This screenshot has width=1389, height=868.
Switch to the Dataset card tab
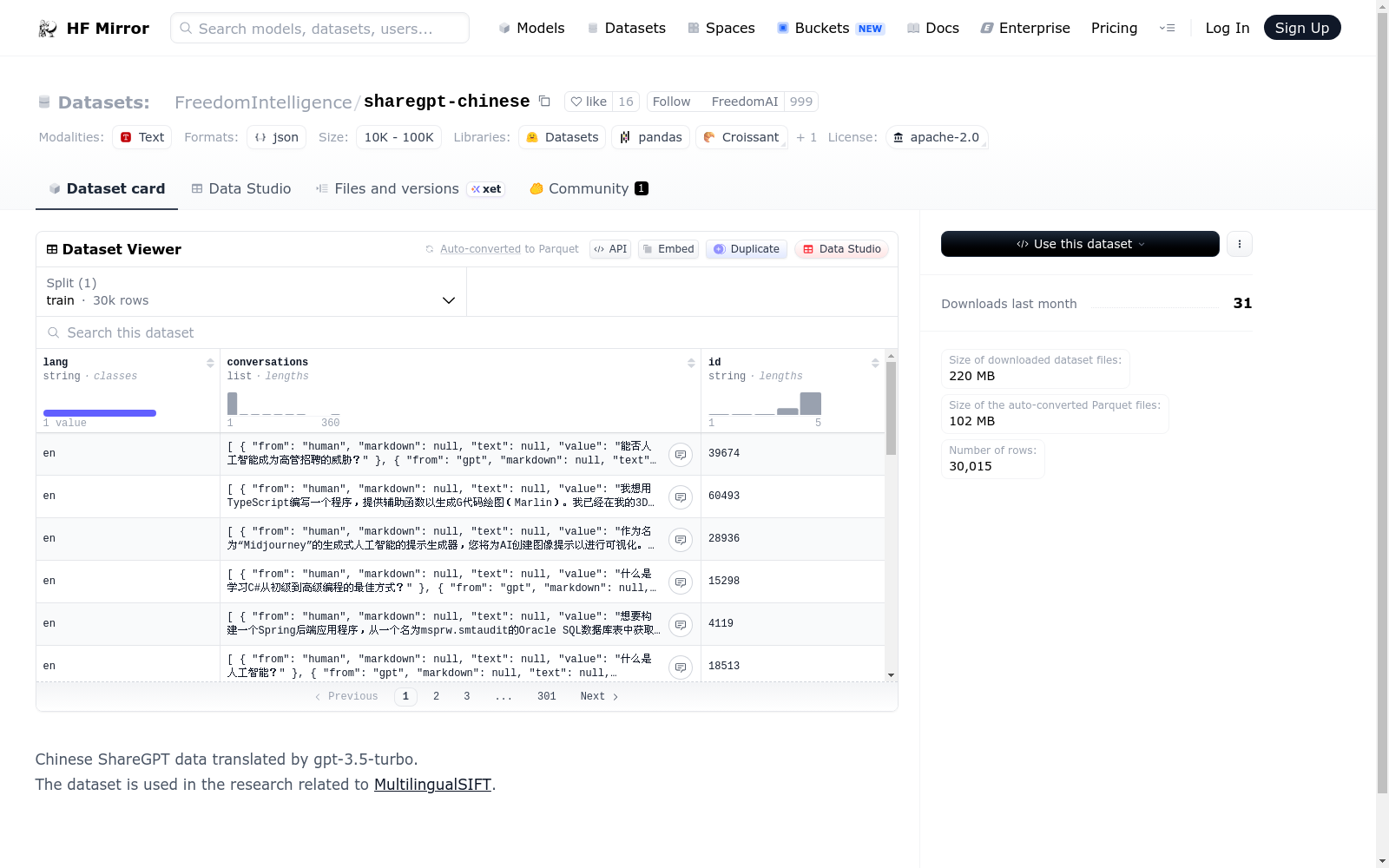[107, 188]
